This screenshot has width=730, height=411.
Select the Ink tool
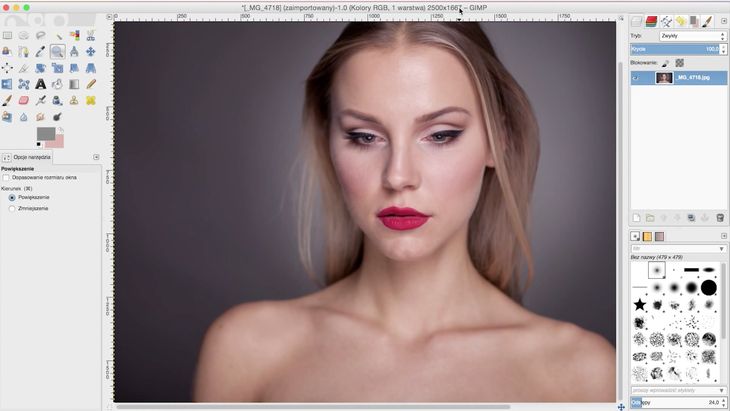coord(57,101)
